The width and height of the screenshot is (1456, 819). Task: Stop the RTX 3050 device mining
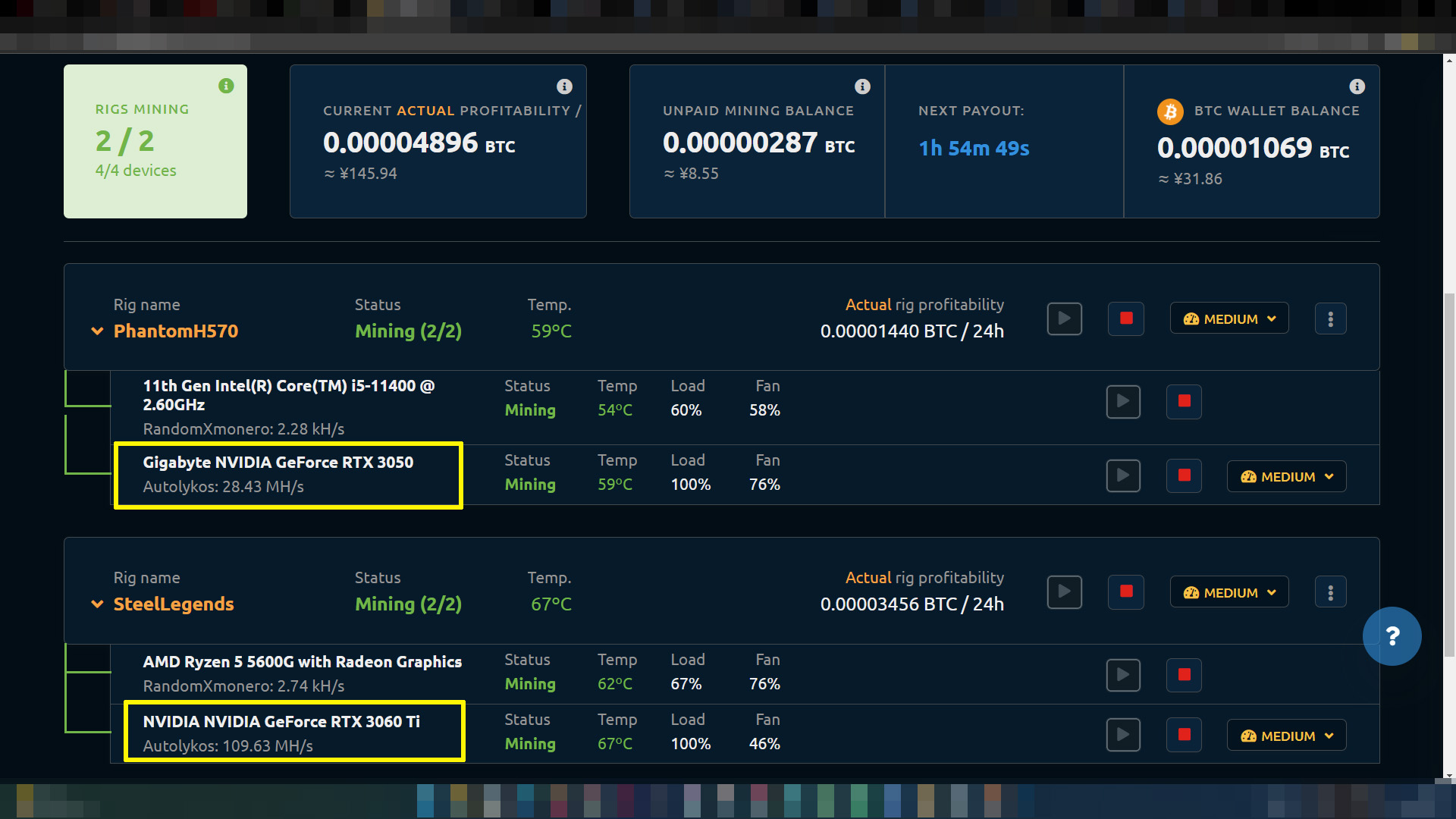coord(1184,476)
